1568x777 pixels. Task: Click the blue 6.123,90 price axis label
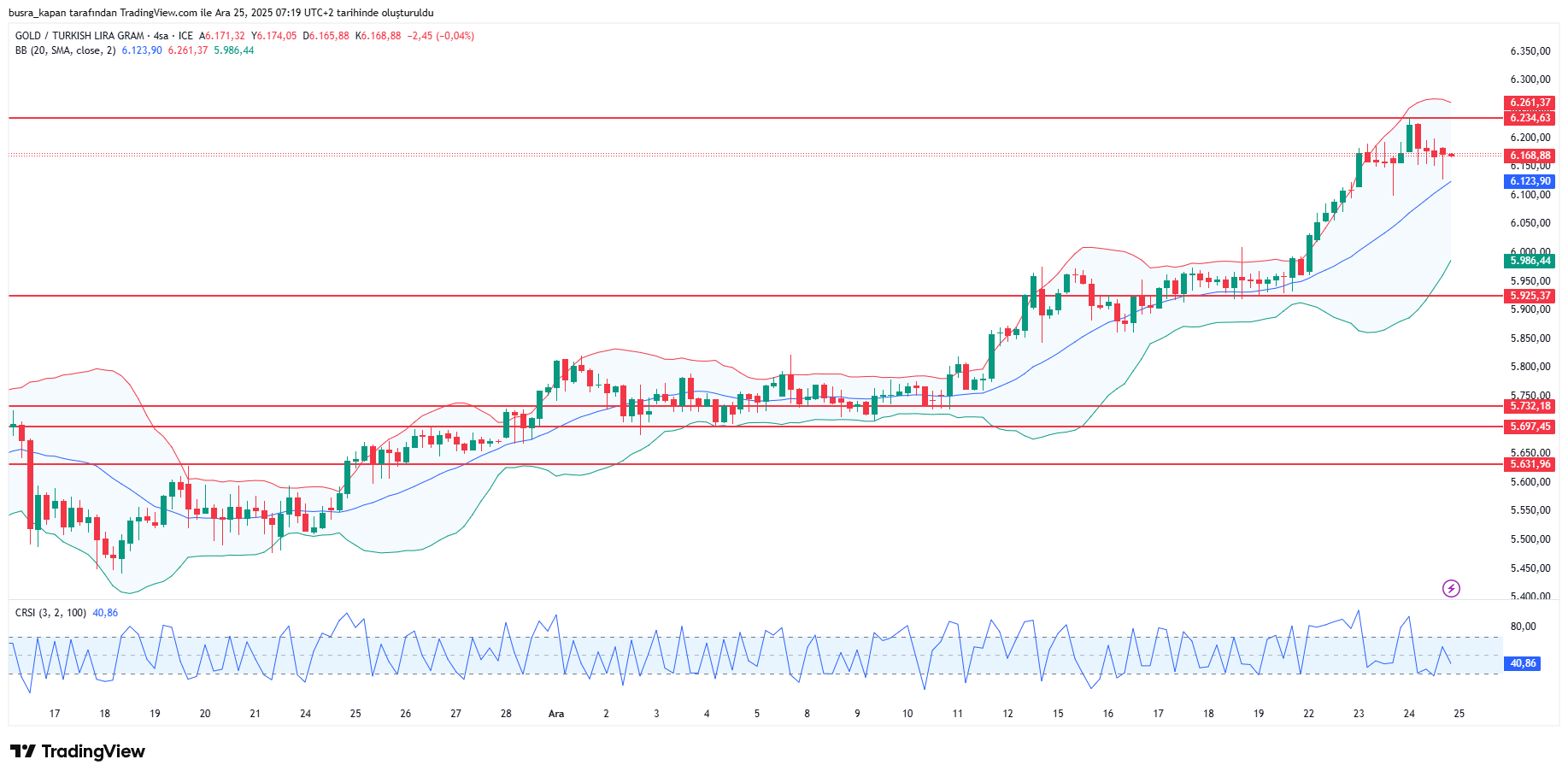pos(1529,181)
